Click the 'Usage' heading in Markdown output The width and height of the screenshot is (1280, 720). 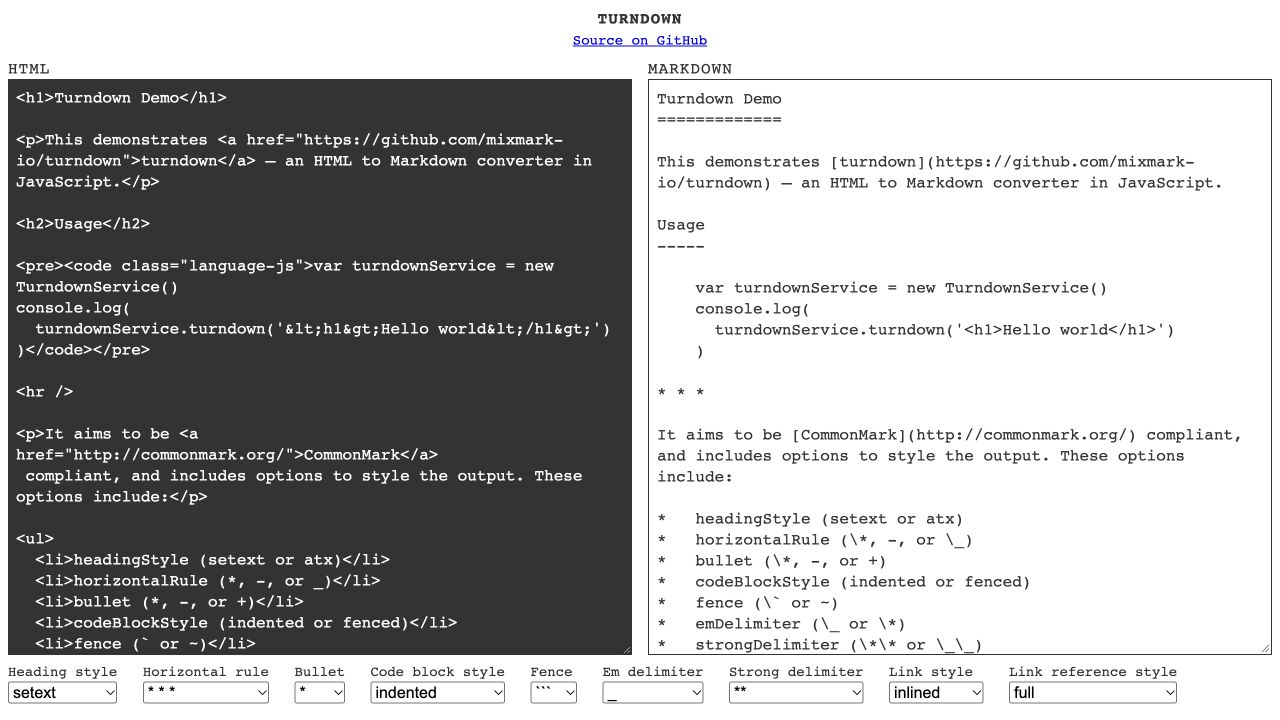pos(681,225)
